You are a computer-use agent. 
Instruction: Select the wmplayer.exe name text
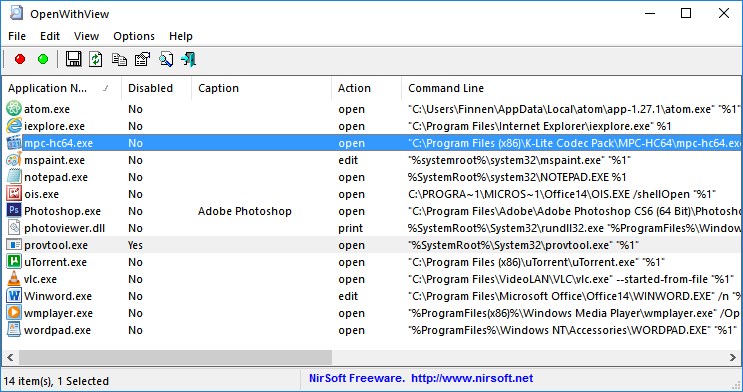[58, 313]
